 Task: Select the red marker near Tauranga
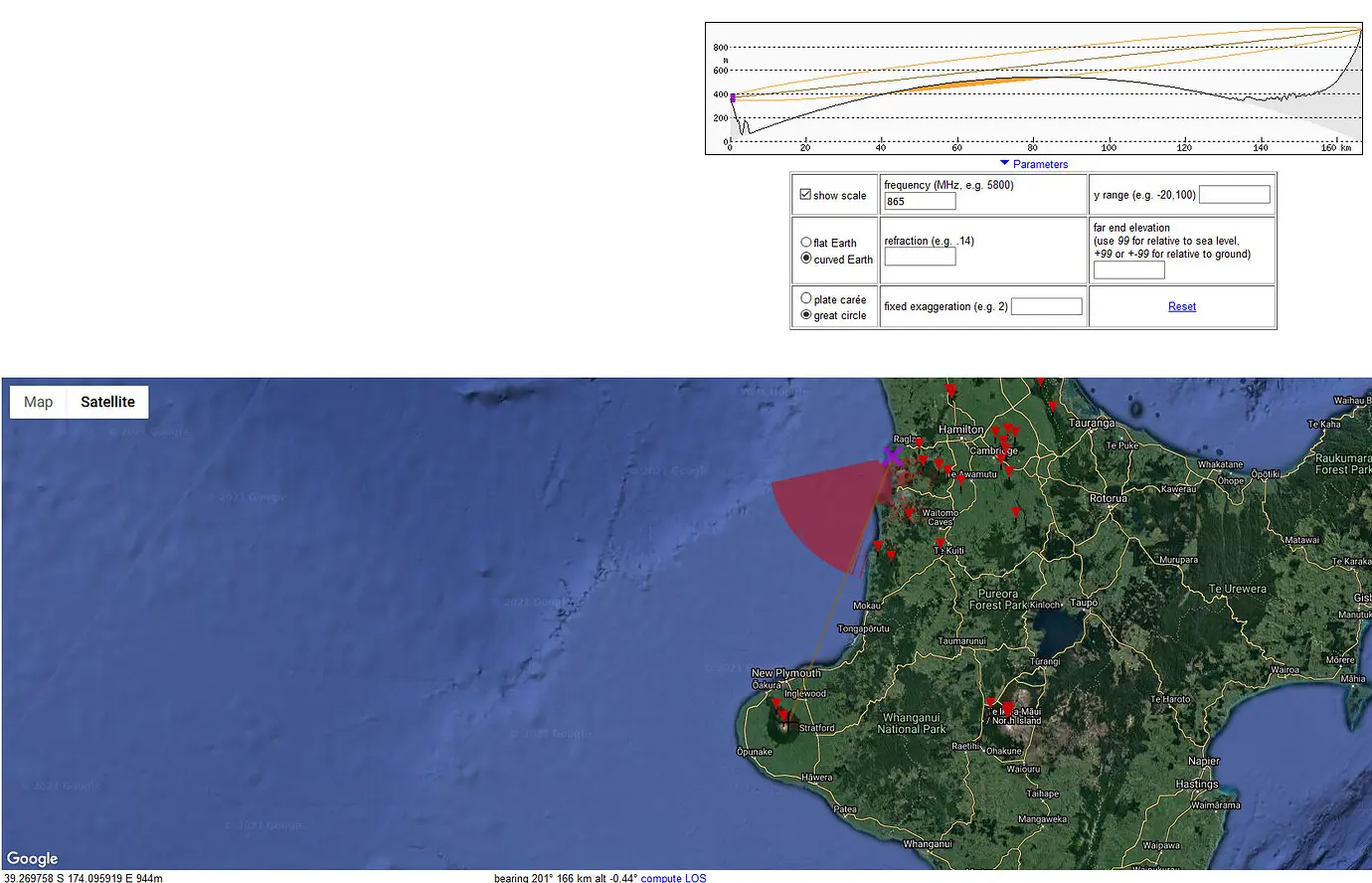tap(1052, 405)
